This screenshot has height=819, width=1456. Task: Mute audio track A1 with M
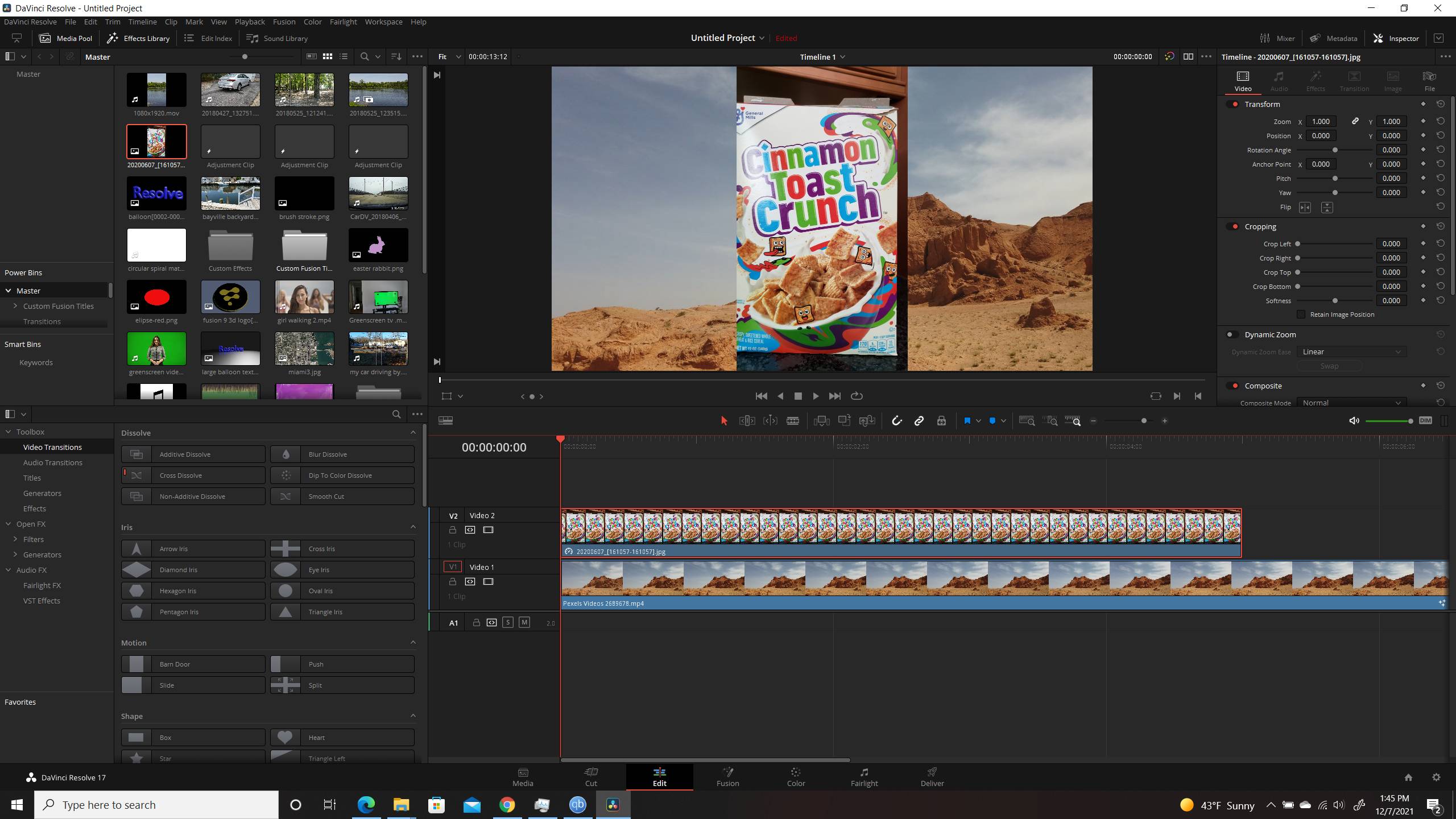pos(524,623)
